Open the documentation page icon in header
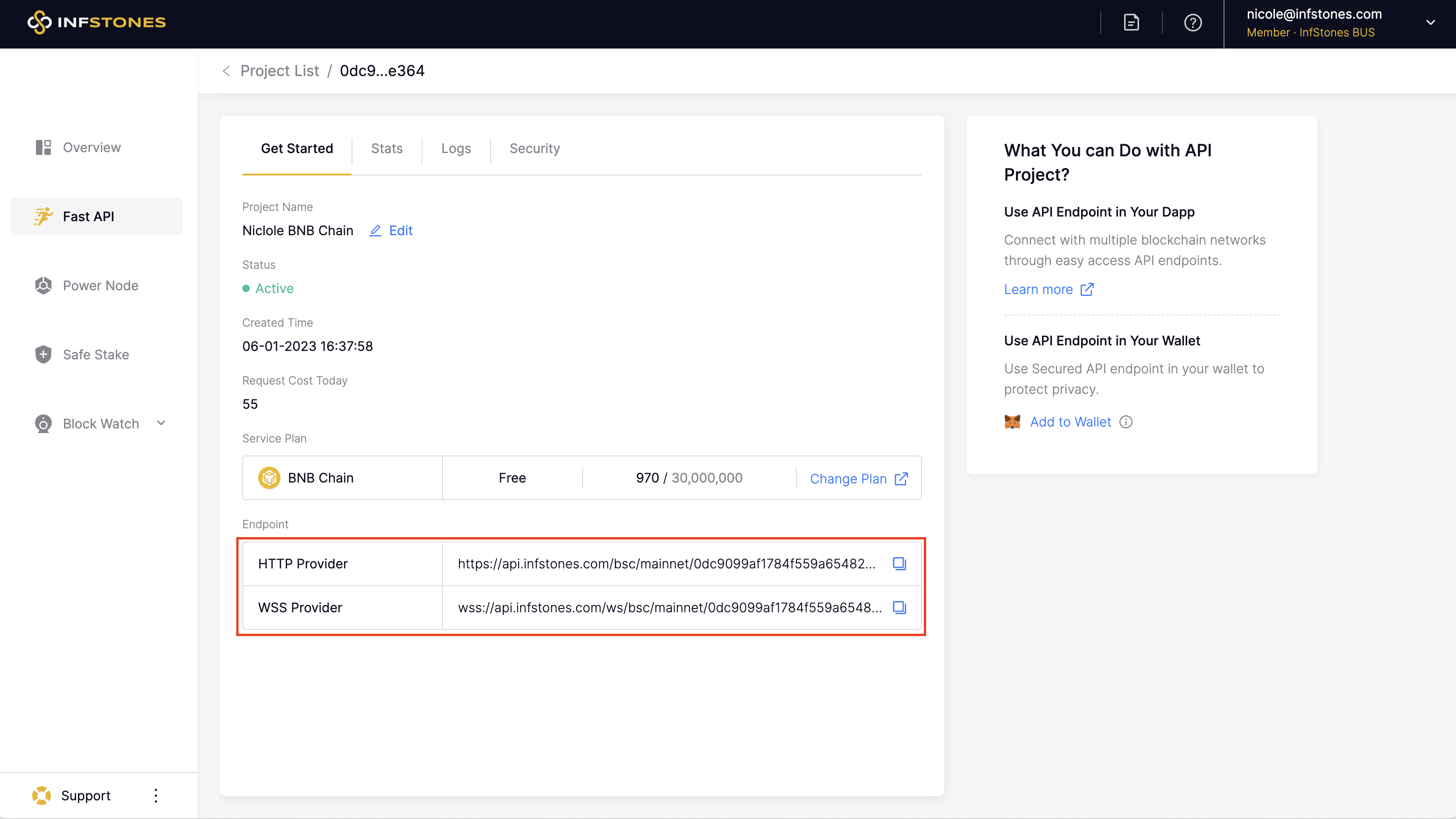 coord(1131,22)
